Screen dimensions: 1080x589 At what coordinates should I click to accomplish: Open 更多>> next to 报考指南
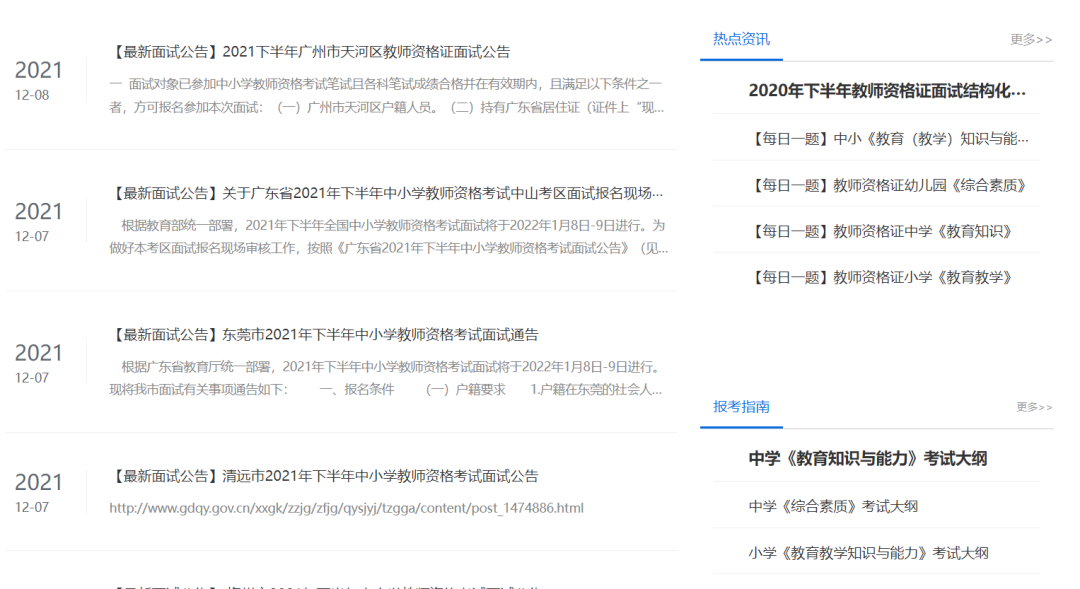pyautogui.click(x=1034, y=407)
